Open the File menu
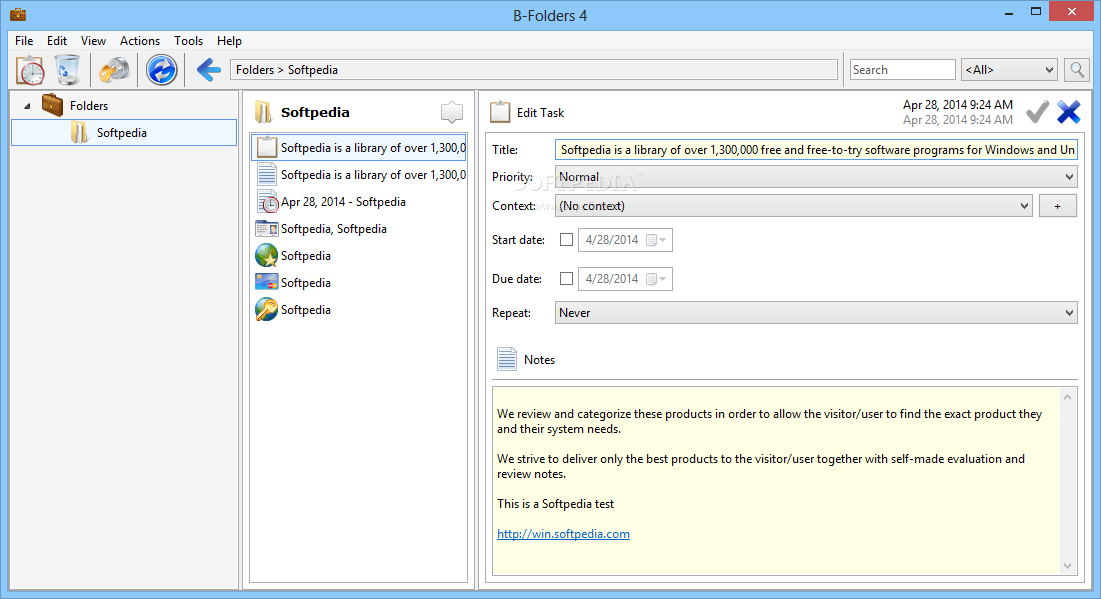 click(x=24, y=41)
